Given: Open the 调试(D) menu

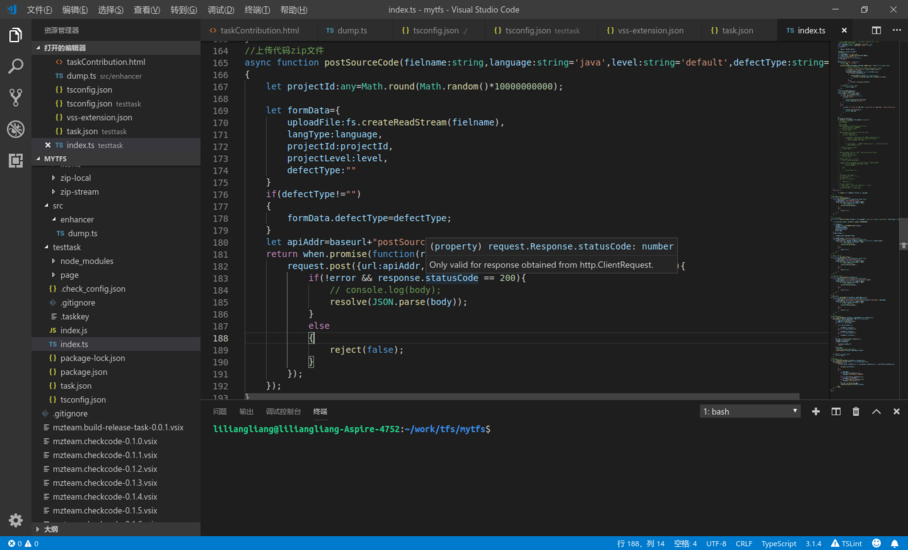Looking at the screenshot, I should pos(220,9).
